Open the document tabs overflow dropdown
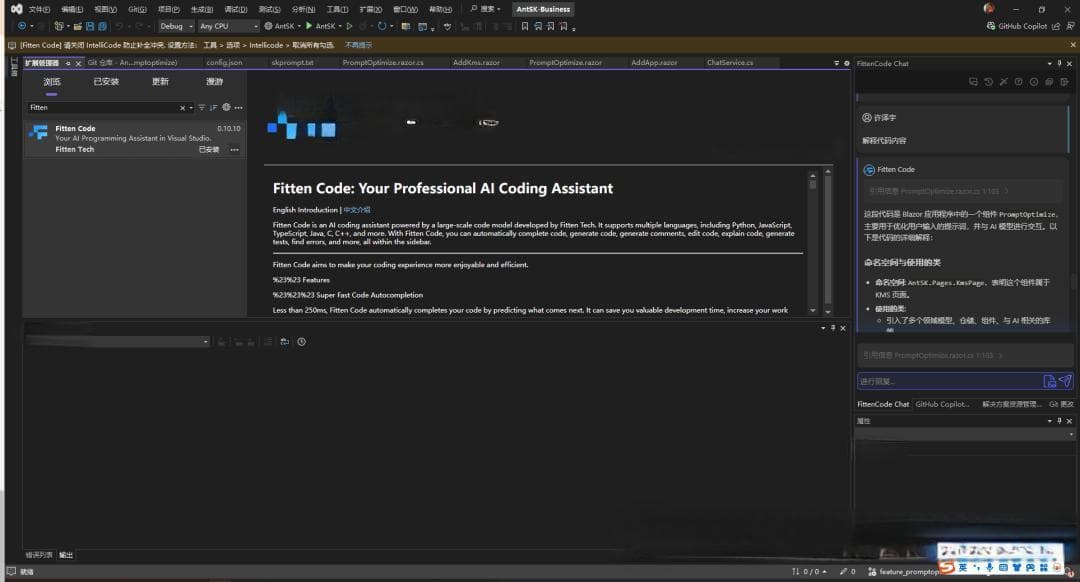 [x=836, y=63]
